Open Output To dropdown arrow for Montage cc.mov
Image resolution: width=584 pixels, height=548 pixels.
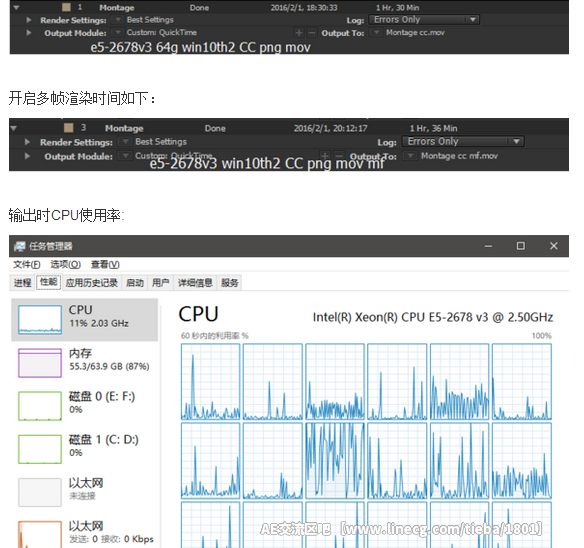[376, 33]
